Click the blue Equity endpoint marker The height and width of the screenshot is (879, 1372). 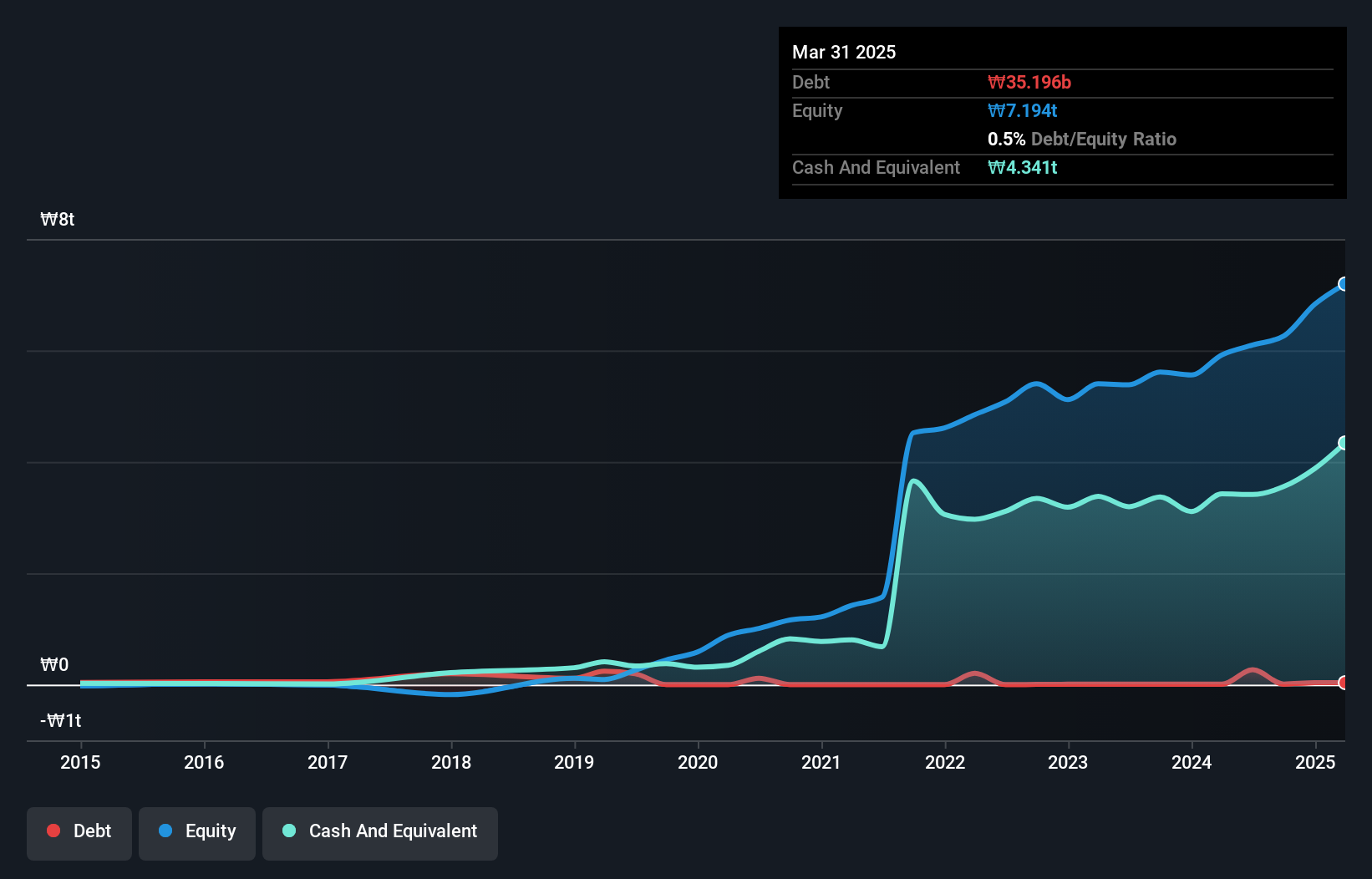tap(1344, 284)
